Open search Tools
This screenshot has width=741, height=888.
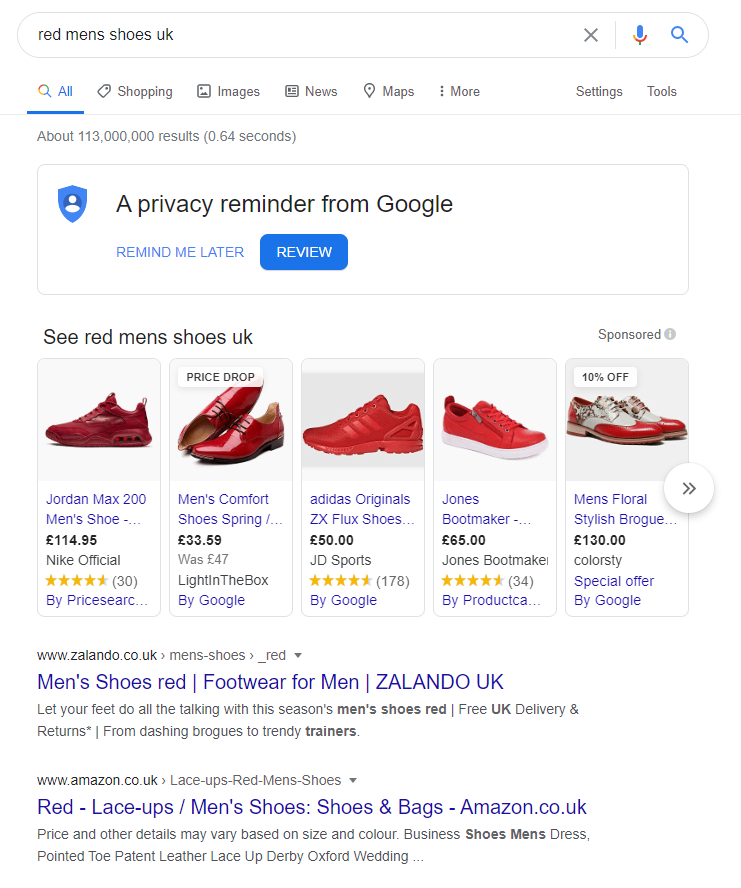click(662, 91)
